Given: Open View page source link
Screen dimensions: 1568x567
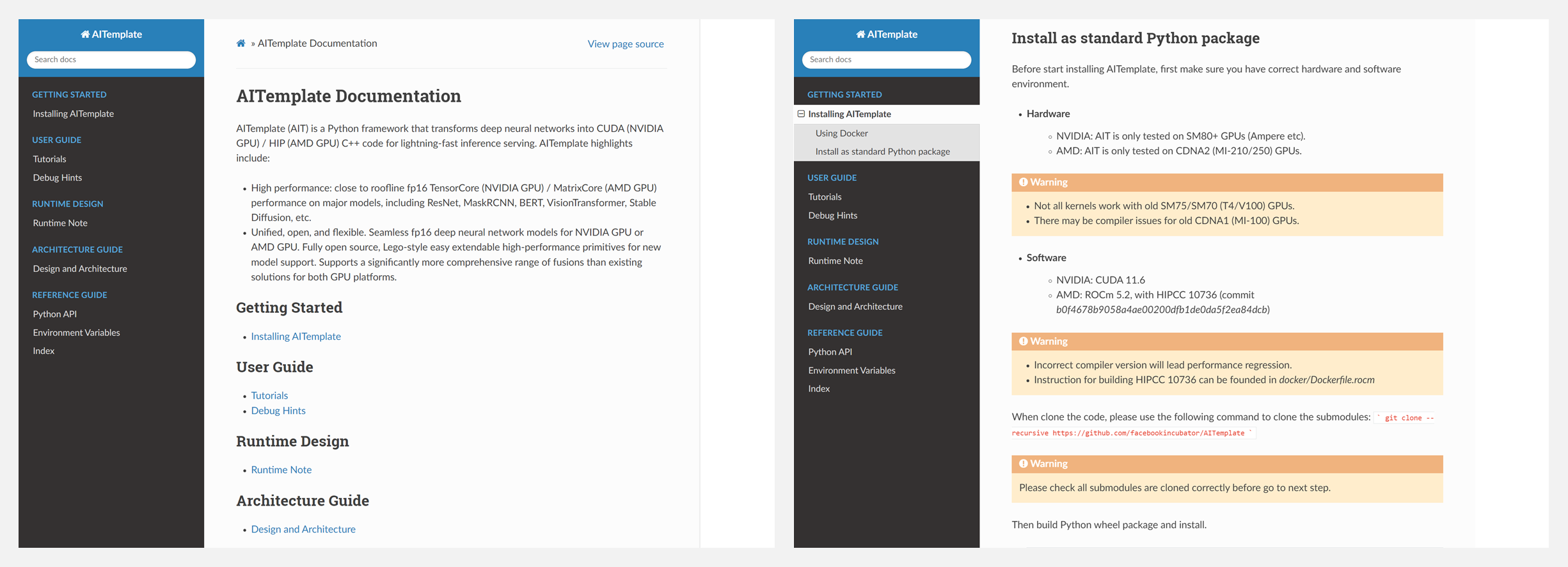Looking at the screenshot, I should (626, 44).
